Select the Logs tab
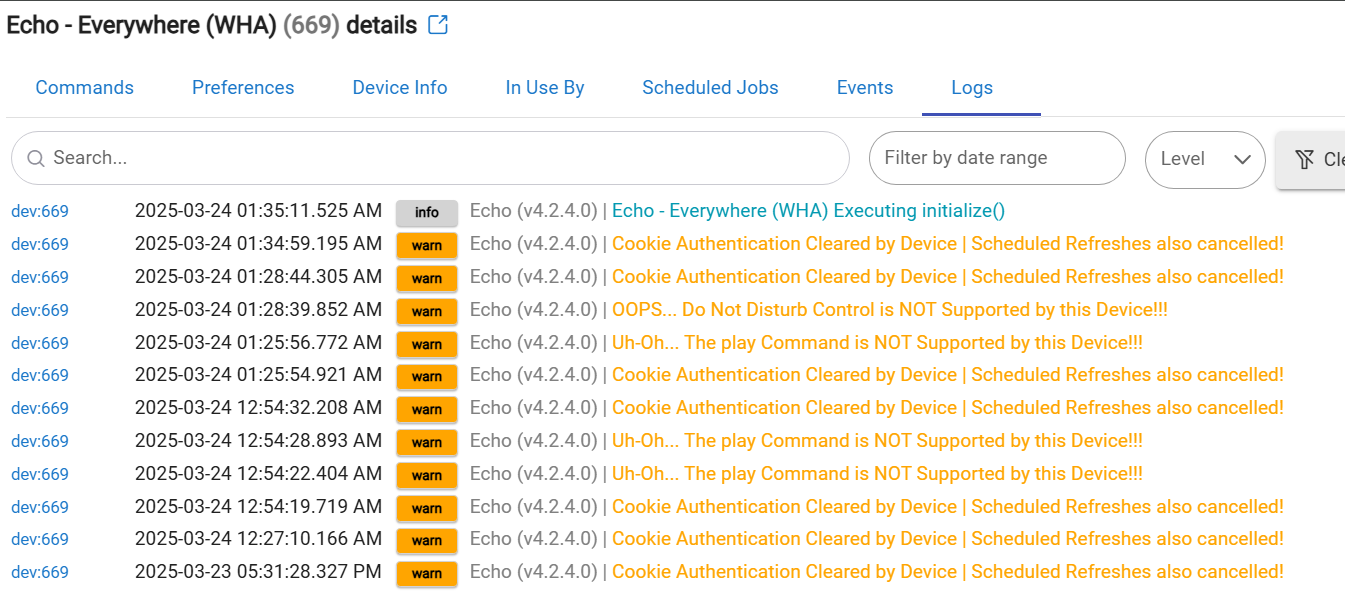The image size is (1345, 616). [x=972, y=88]
